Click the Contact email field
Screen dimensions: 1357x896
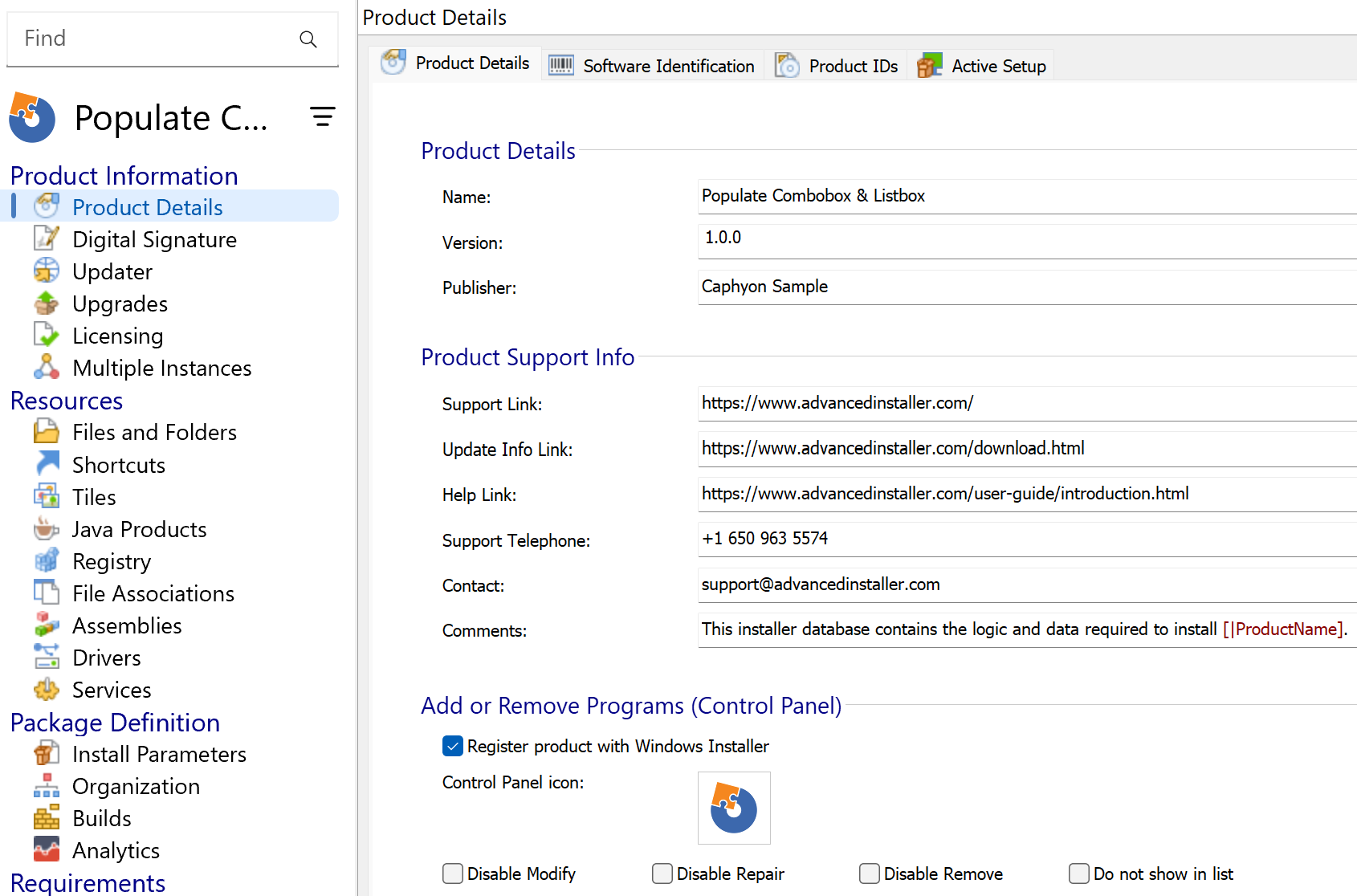click(x=1028, y=584)
